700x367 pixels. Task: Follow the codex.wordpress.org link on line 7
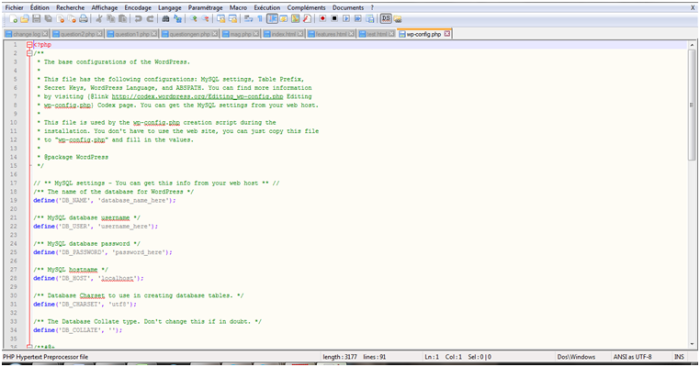(x=197, y=96)
